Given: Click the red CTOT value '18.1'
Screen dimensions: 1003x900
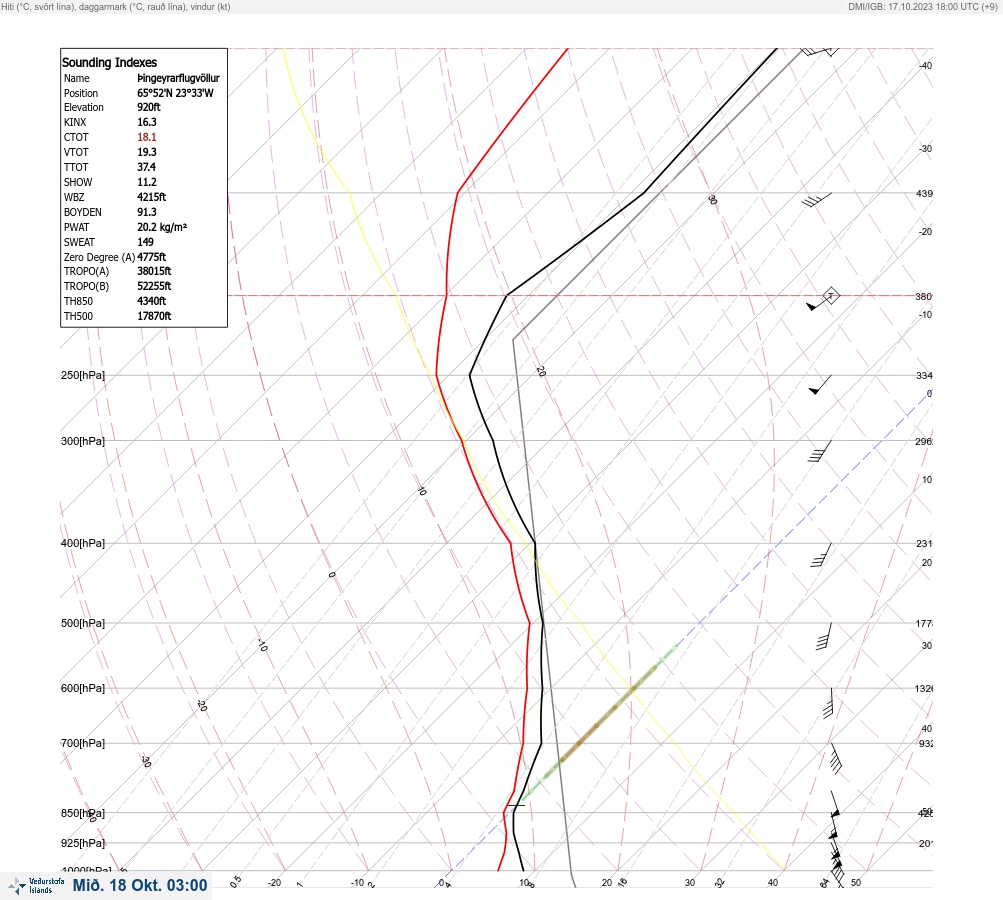Looking at the screenshot, I should click(146, 137).
